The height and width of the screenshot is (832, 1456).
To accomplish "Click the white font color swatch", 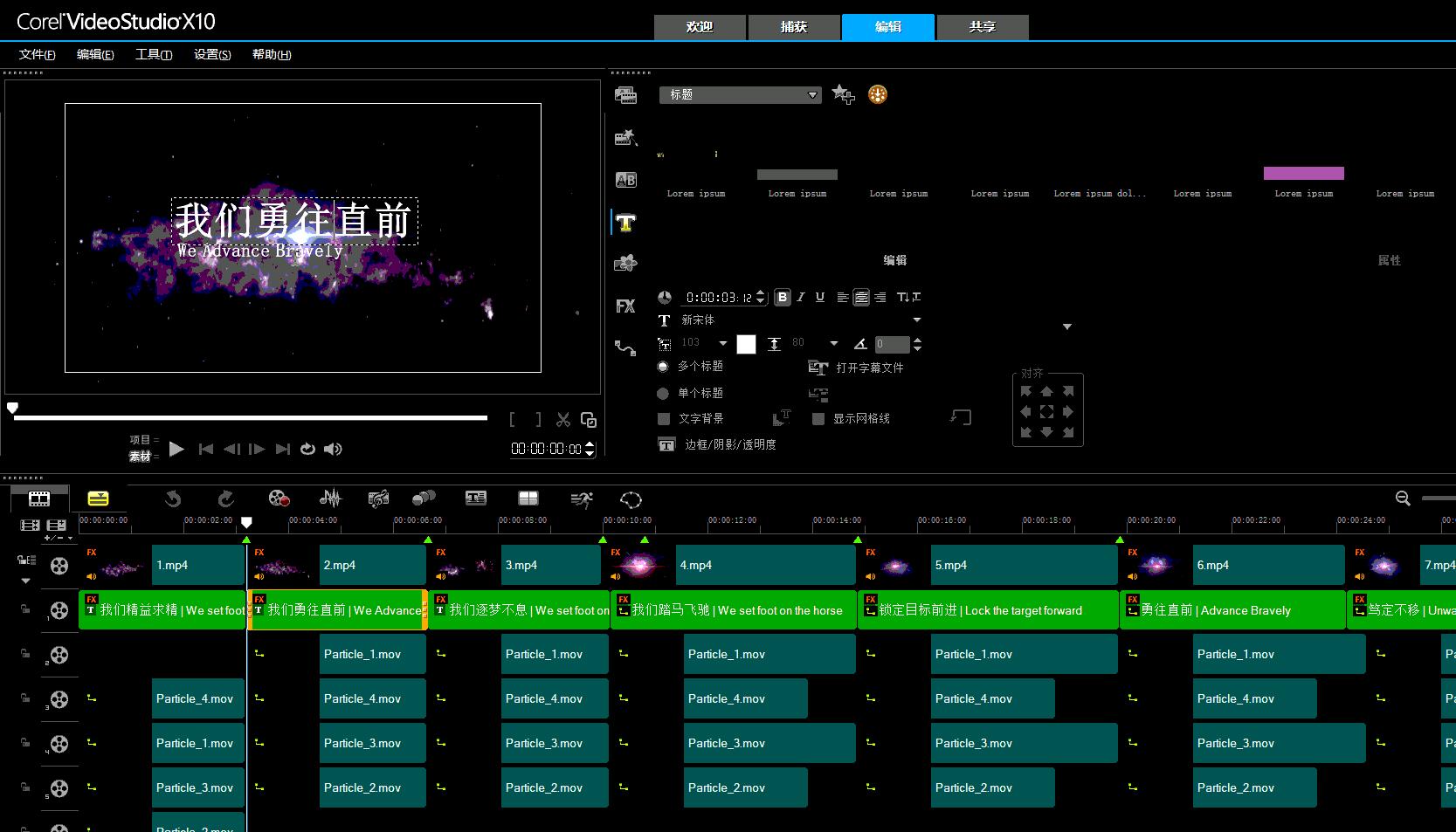I will click(x=746, y=344).
